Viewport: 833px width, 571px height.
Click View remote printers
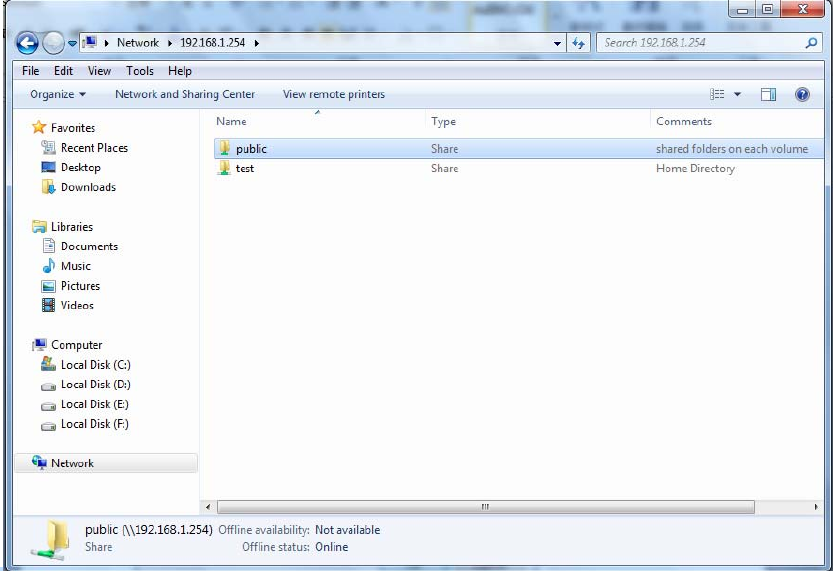tap(334, 94)
